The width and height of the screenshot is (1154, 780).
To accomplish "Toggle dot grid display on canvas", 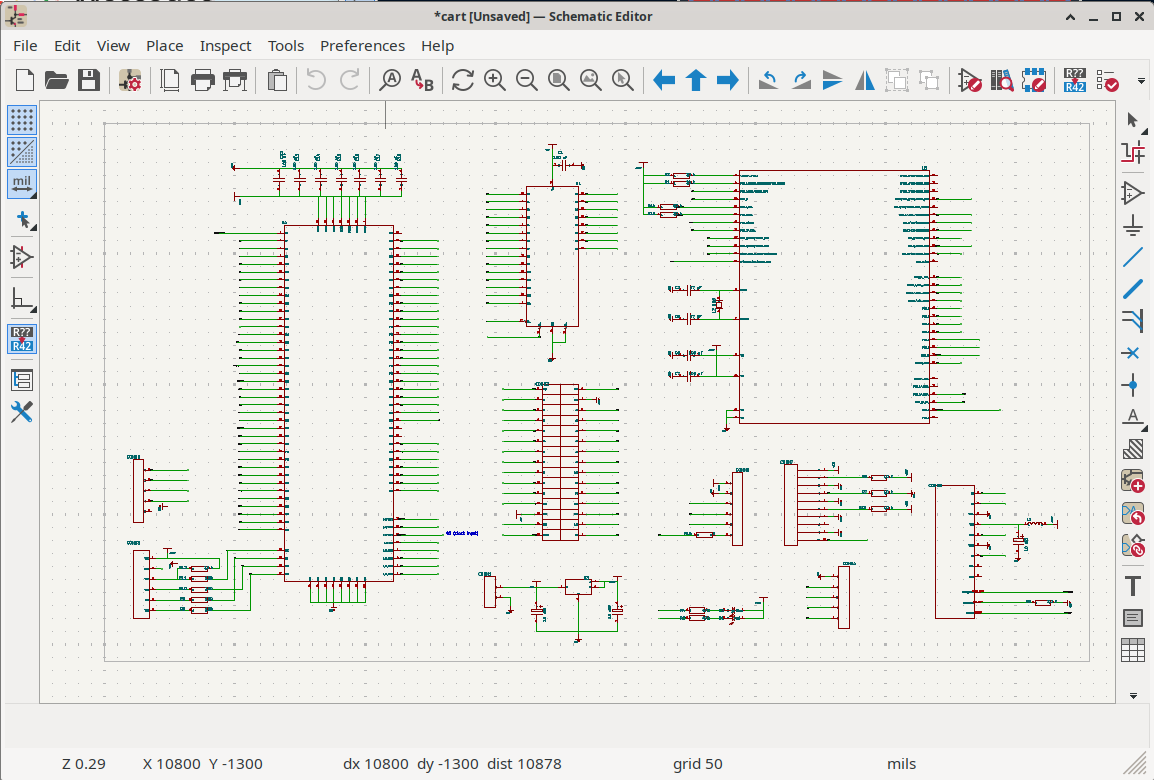I will [22, 120].
